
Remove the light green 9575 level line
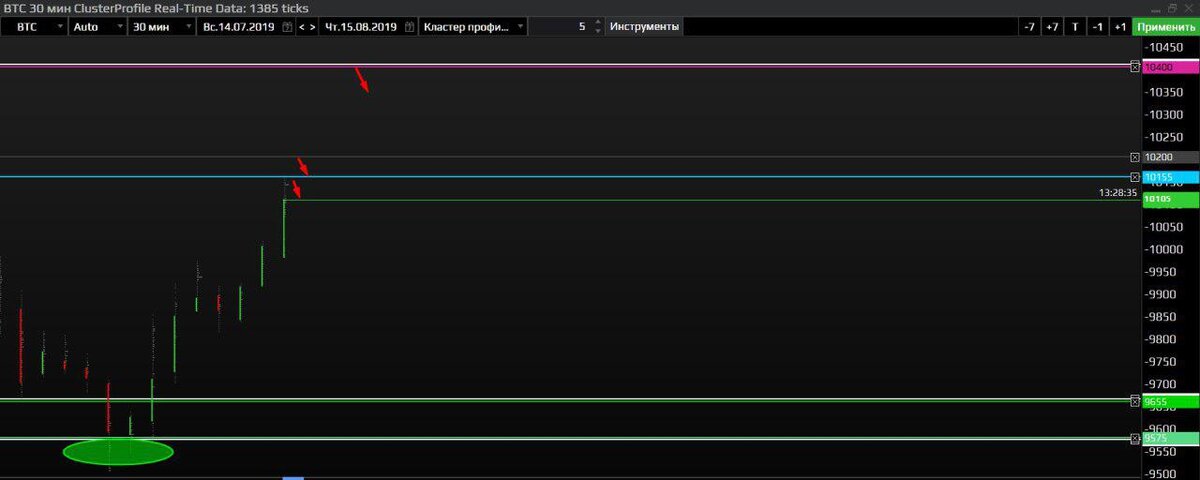(x=1135, y=439)
